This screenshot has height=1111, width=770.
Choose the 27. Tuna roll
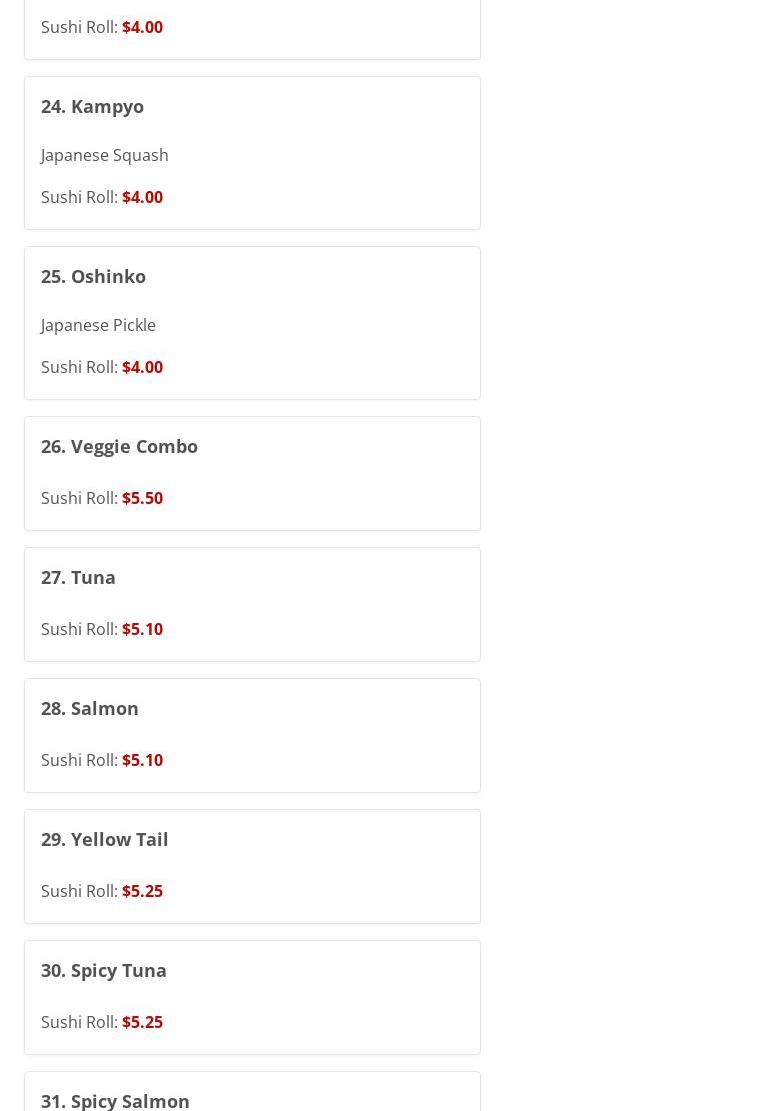coord(78,577)
